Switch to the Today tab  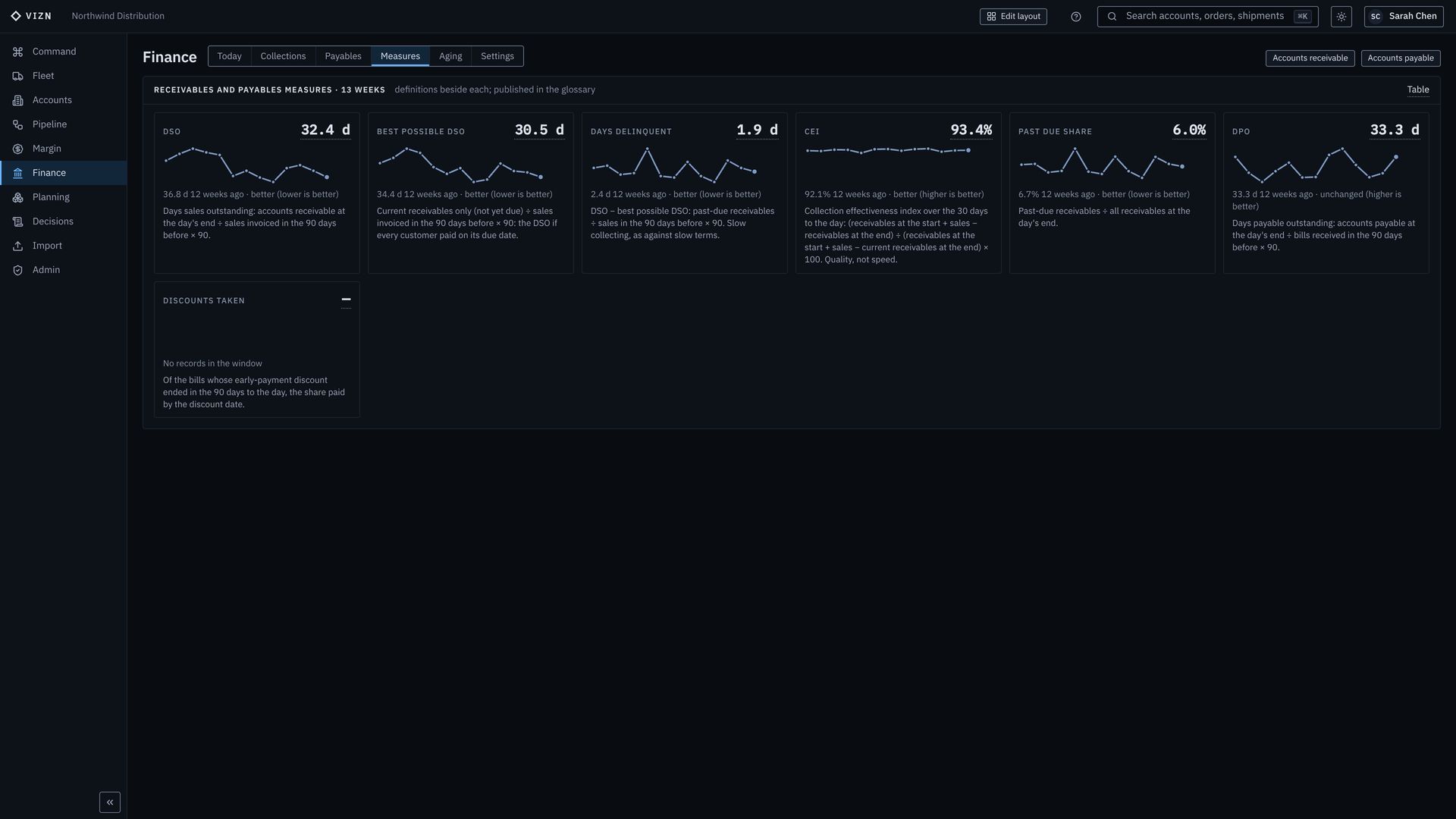click(x=229, y=56)
